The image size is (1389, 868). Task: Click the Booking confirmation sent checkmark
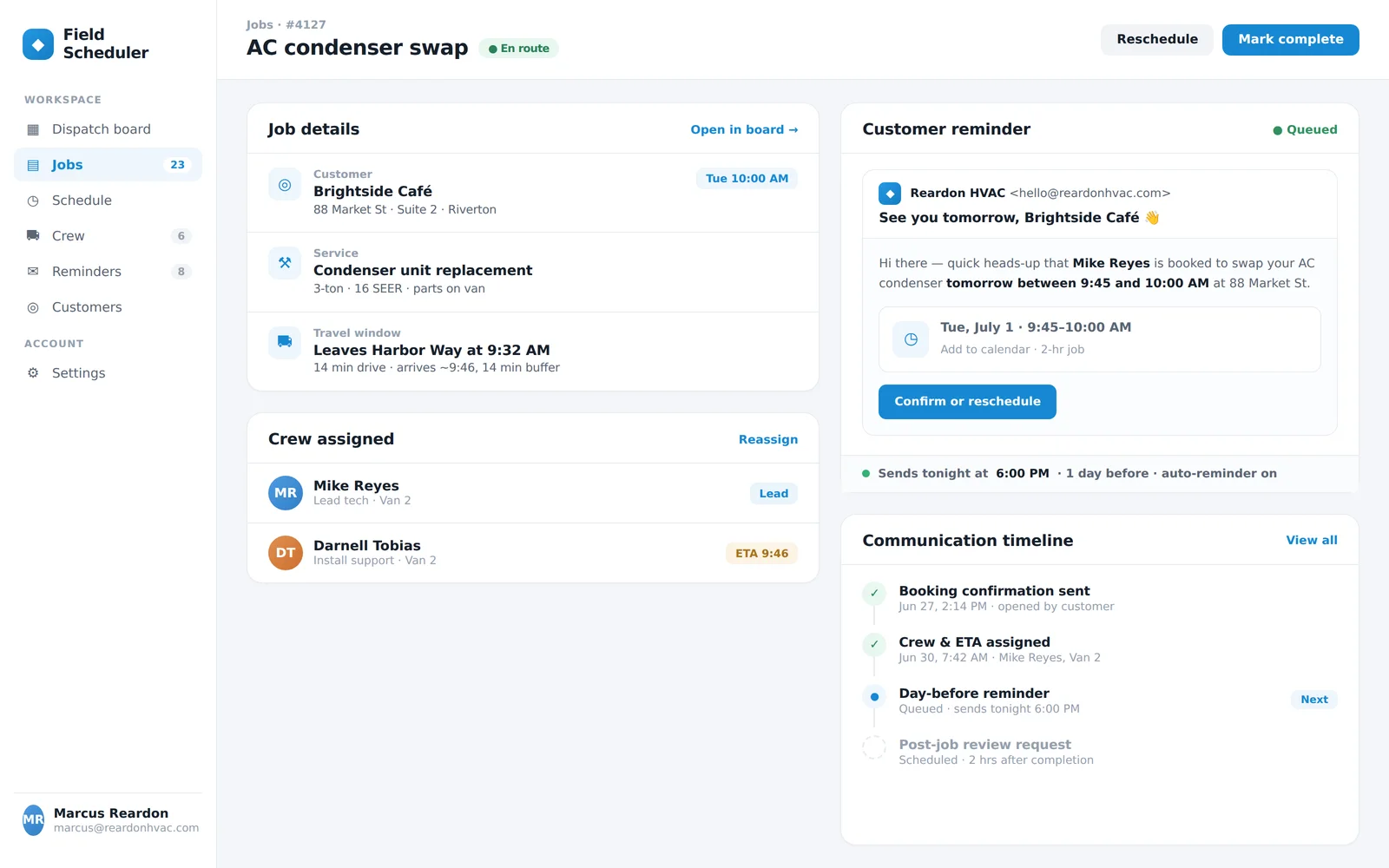tap(874, 594)
